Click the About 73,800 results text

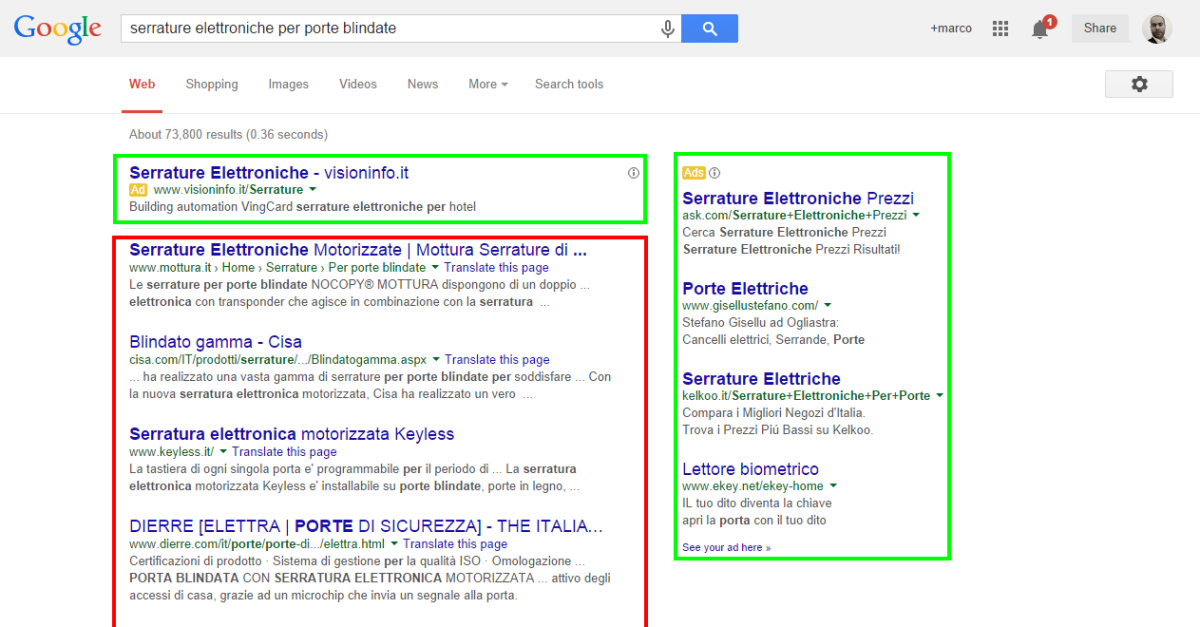[228, 134]
